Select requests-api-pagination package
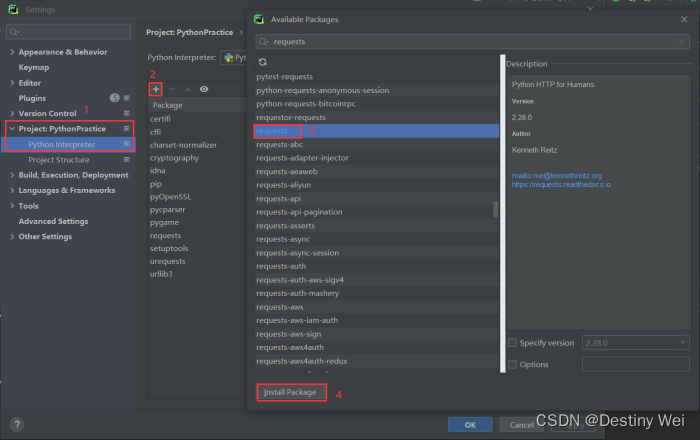The height and width of the screenshot is (440, 700). [377, 212]
